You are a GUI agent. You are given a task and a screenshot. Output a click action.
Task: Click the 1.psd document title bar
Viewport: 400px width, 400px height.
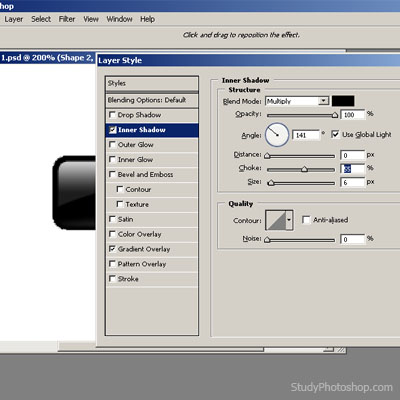point(47,58)
